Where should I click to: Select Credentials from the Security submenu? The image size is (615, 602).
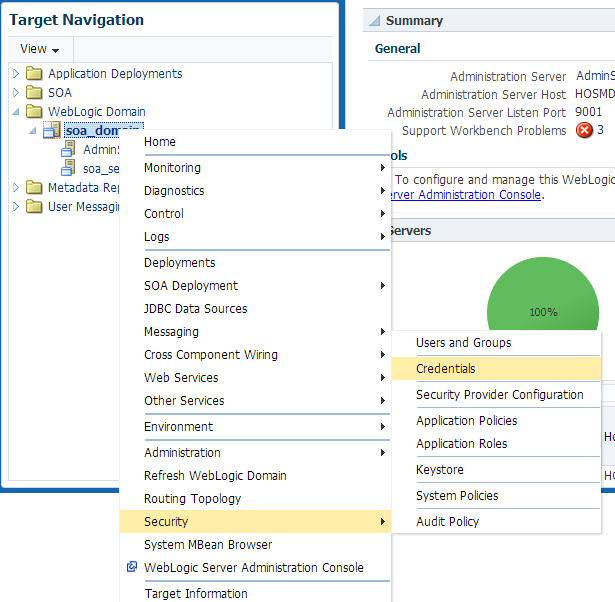point(446,369)
